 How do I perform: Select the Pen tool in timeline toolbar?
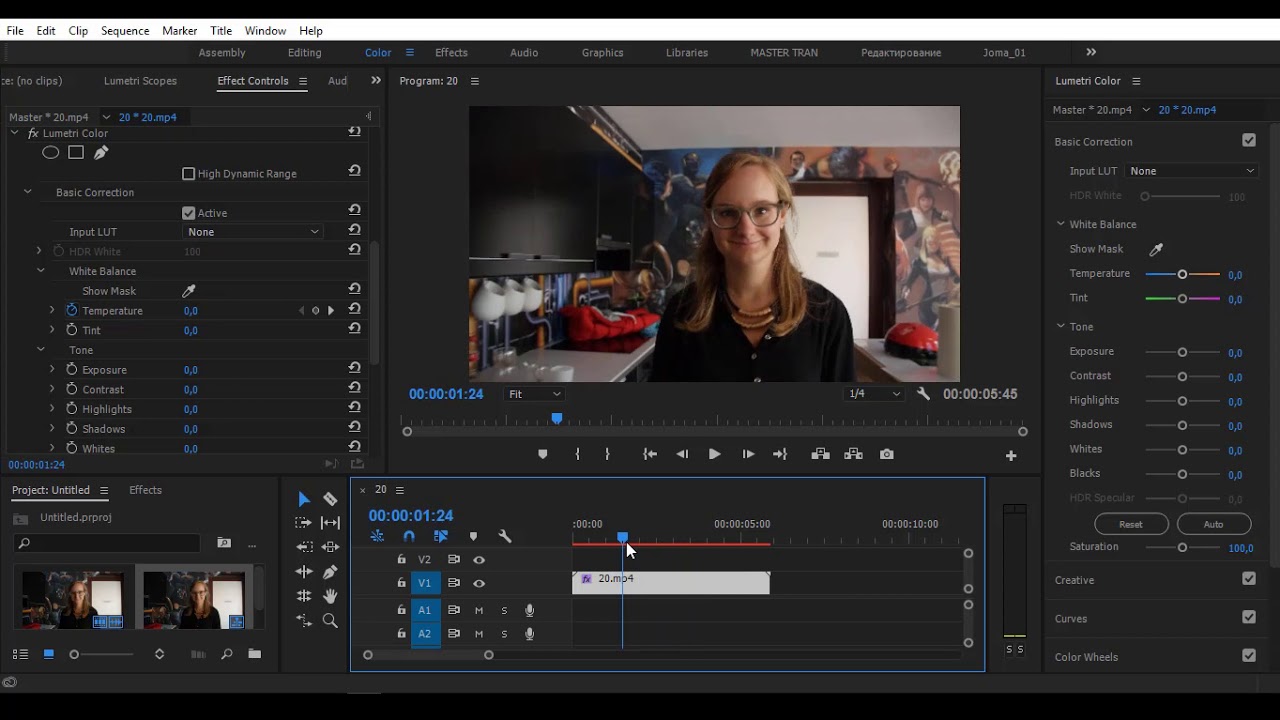(x=330, y=572)
